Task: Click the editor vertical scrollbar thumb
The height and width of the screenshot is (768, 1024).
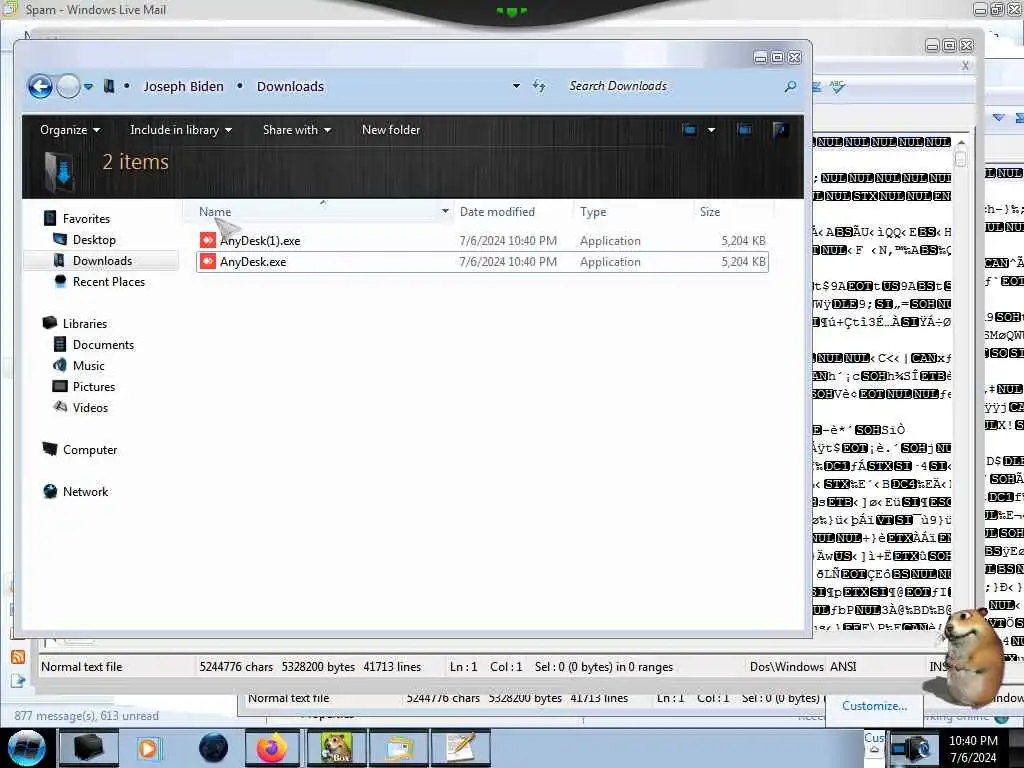Action: [960, 159]
